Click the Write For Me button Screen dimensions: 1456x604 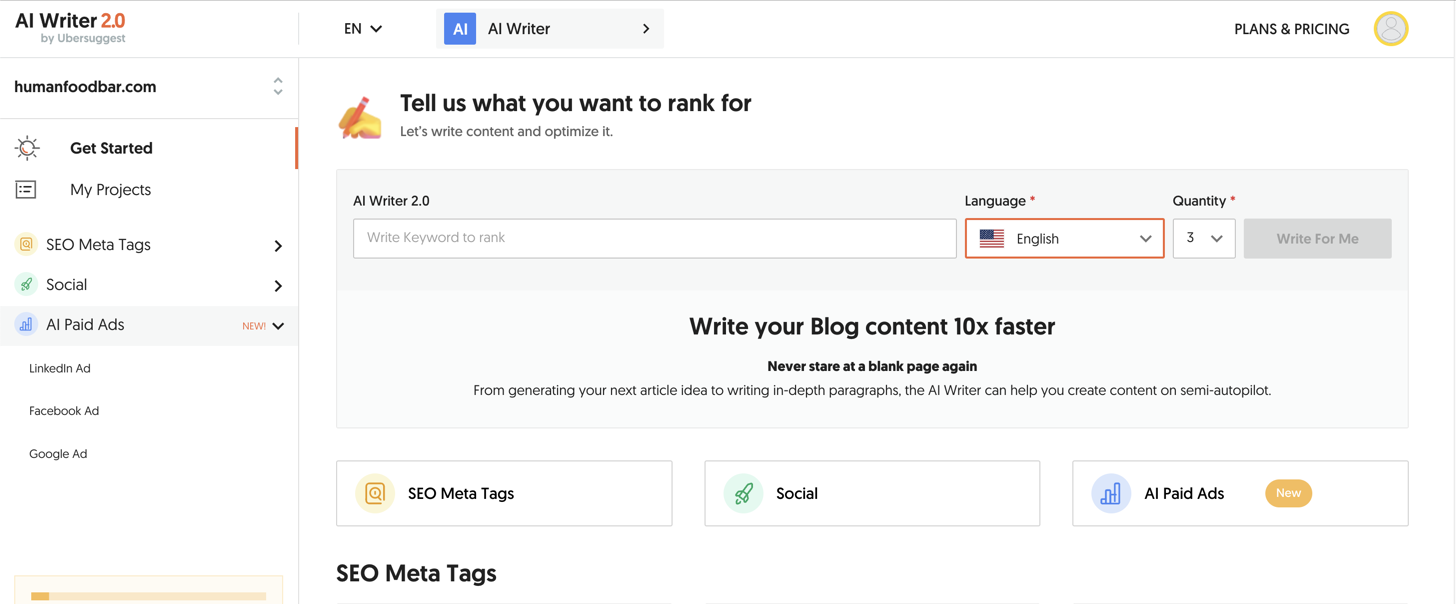[1317, 238]
